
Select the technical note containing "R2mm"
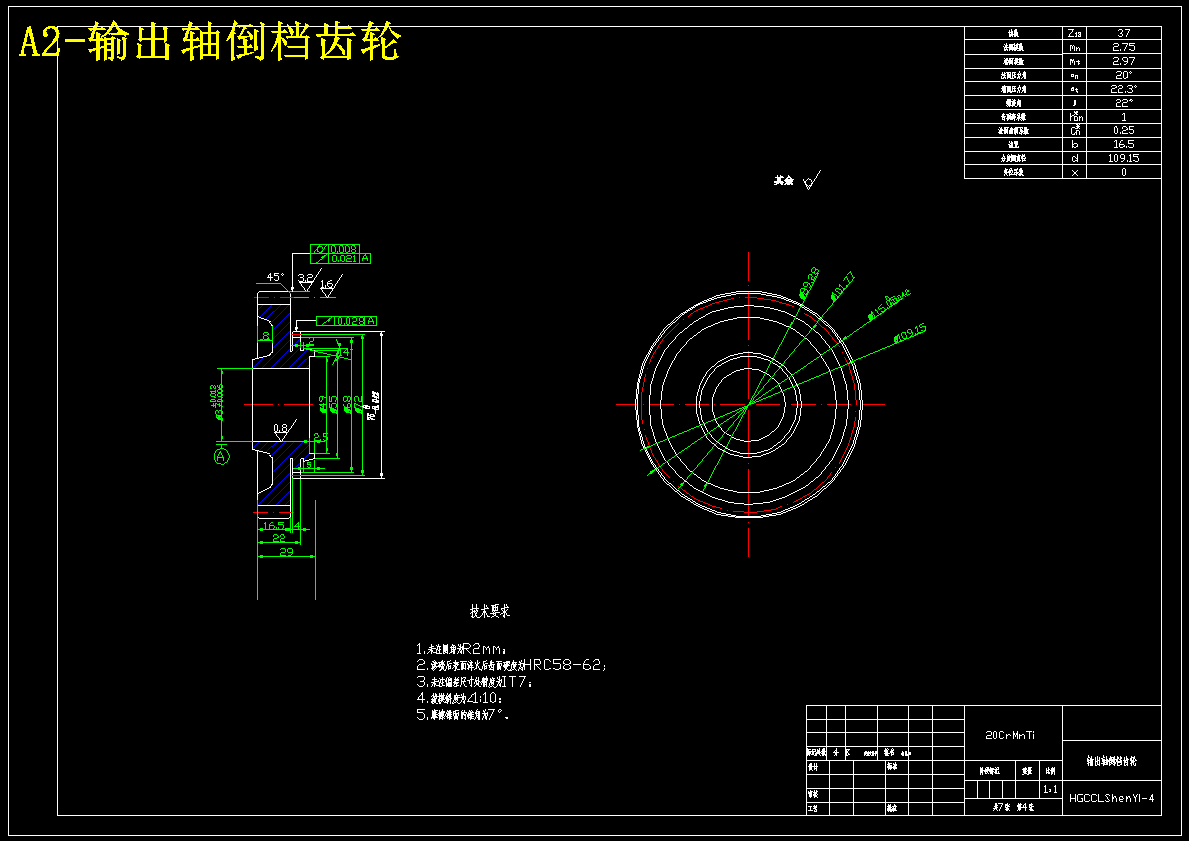pyautogui.click(x=460, y=648)
